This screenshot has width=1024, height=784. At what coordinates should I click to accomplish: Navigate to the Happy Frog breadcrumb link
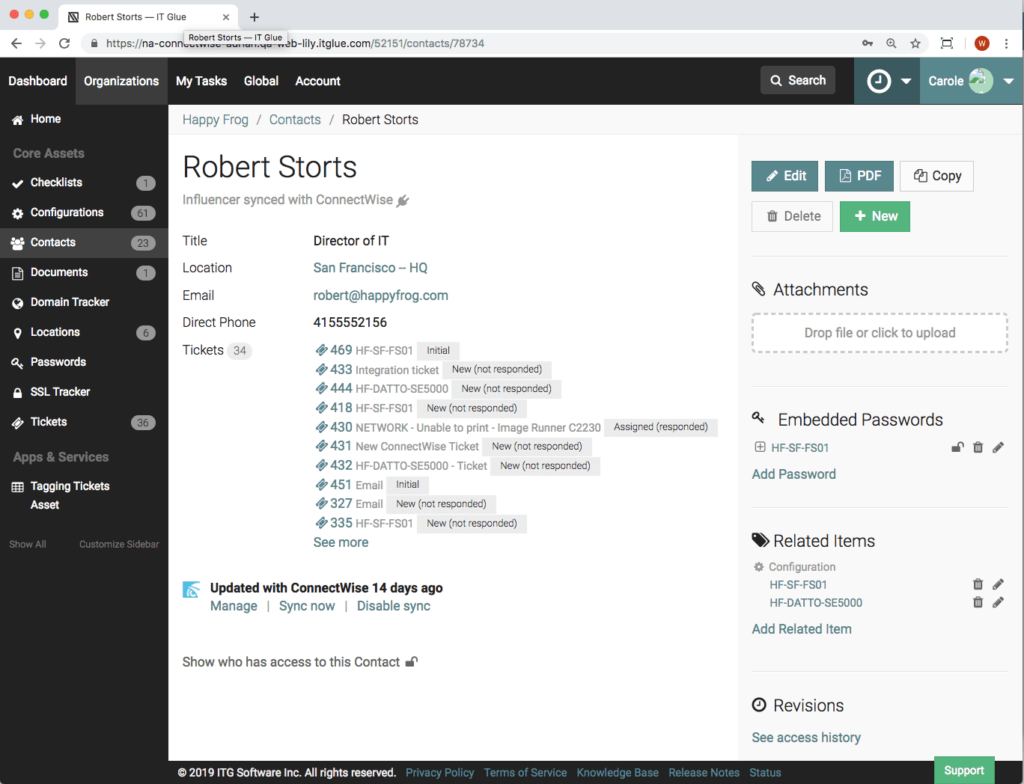coord(215,119)
